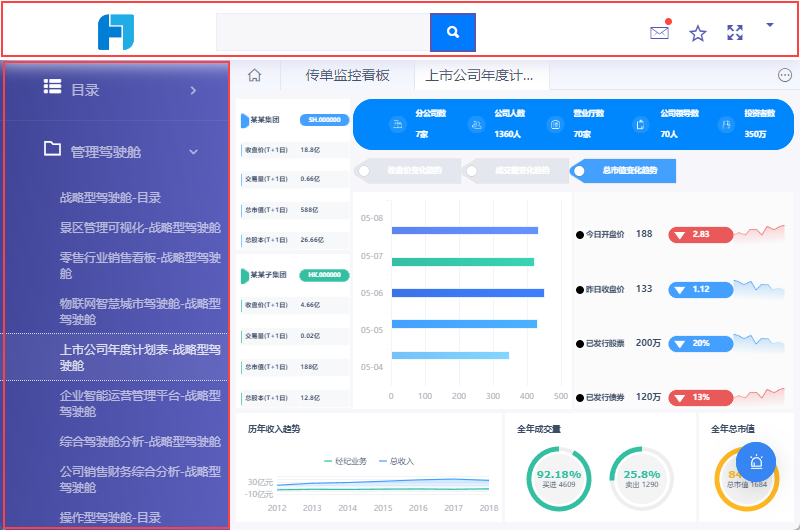Click the 已发行股票 200万 entry
This screenshot has width=800, height=530.
[618, 343]
